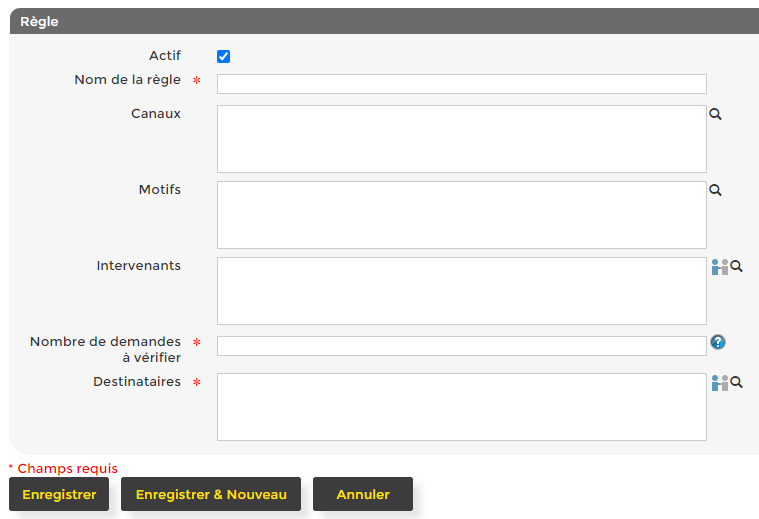
Task: Click Enregistrer & Nouveau button
Action: (x=211, y=494)
